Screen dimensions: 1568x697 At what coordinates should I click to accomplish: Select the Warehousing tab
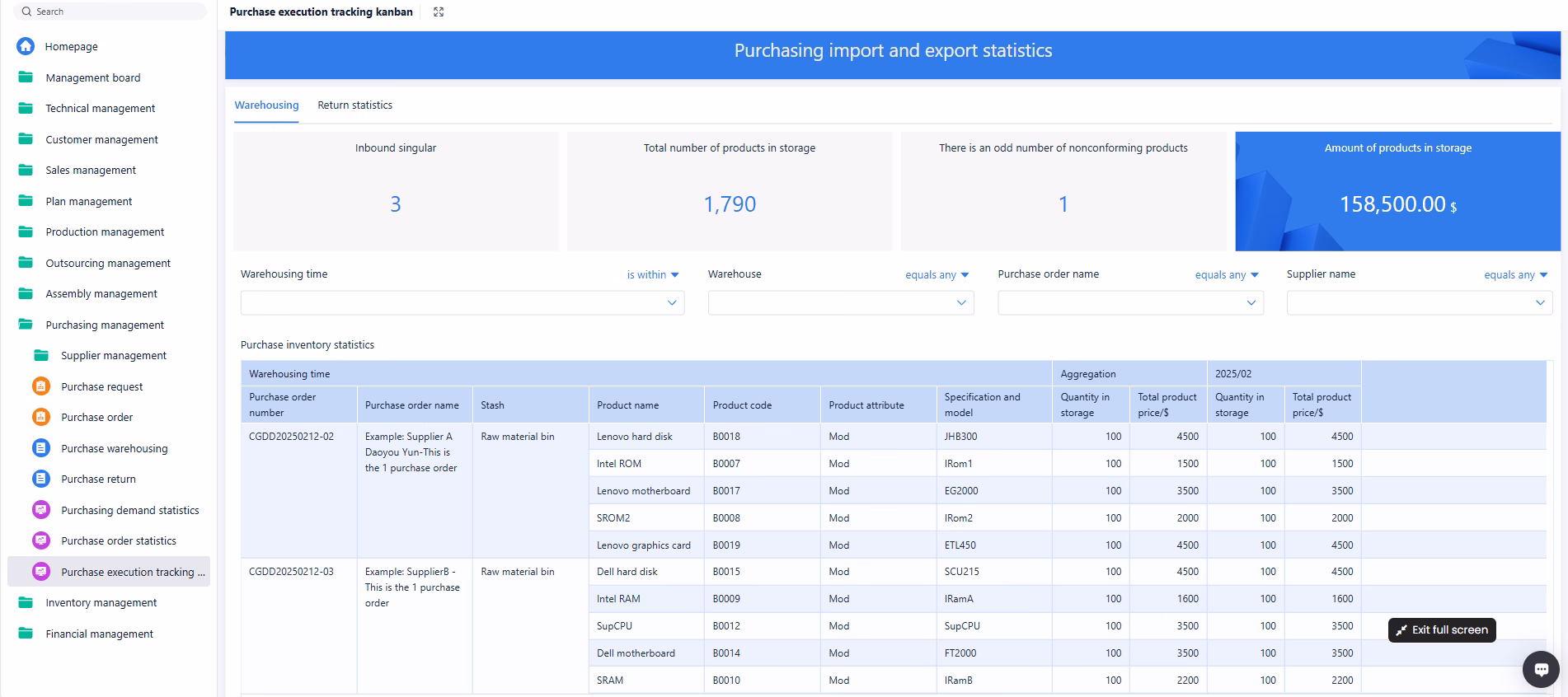266,105
